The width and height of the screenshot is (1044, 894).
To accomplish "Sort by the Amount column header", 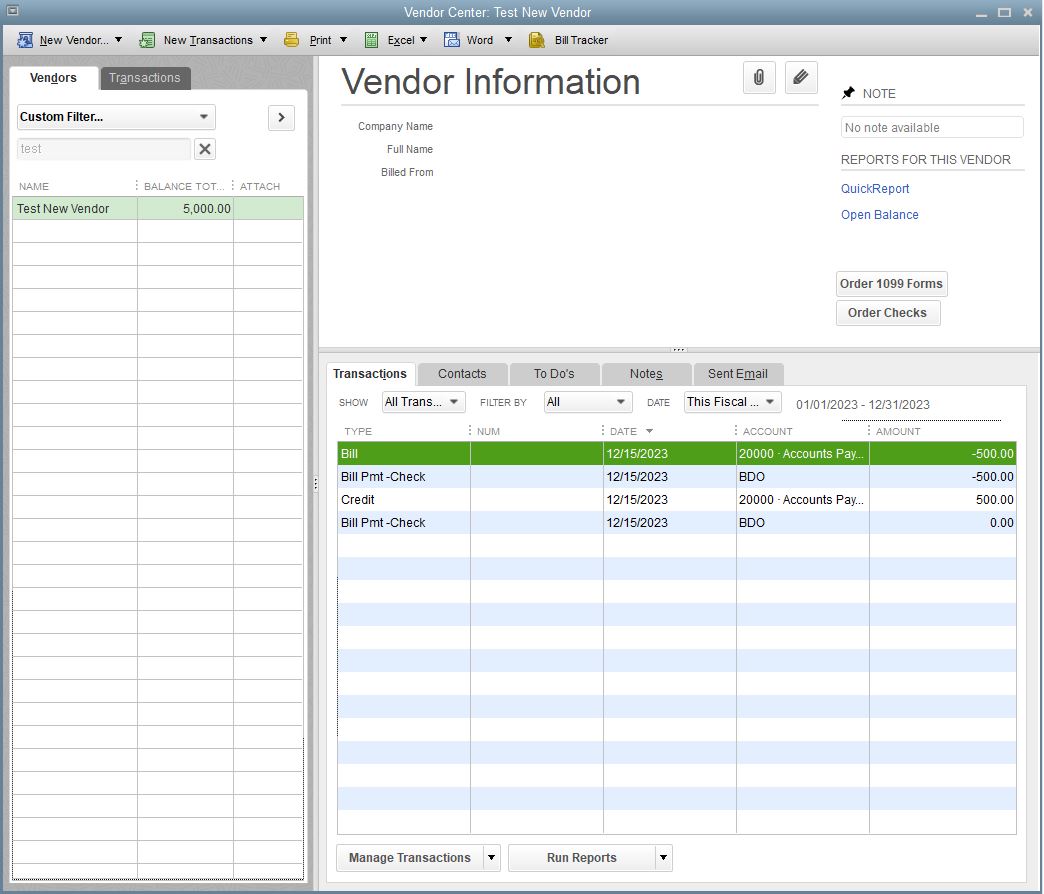I will click(x=943, y=431).
